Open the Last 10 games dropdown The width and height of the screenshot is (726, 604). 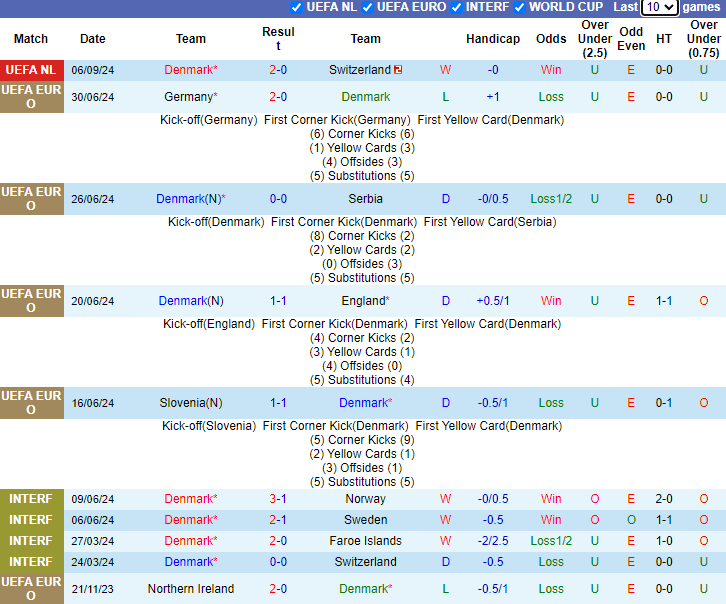[659, 7]
